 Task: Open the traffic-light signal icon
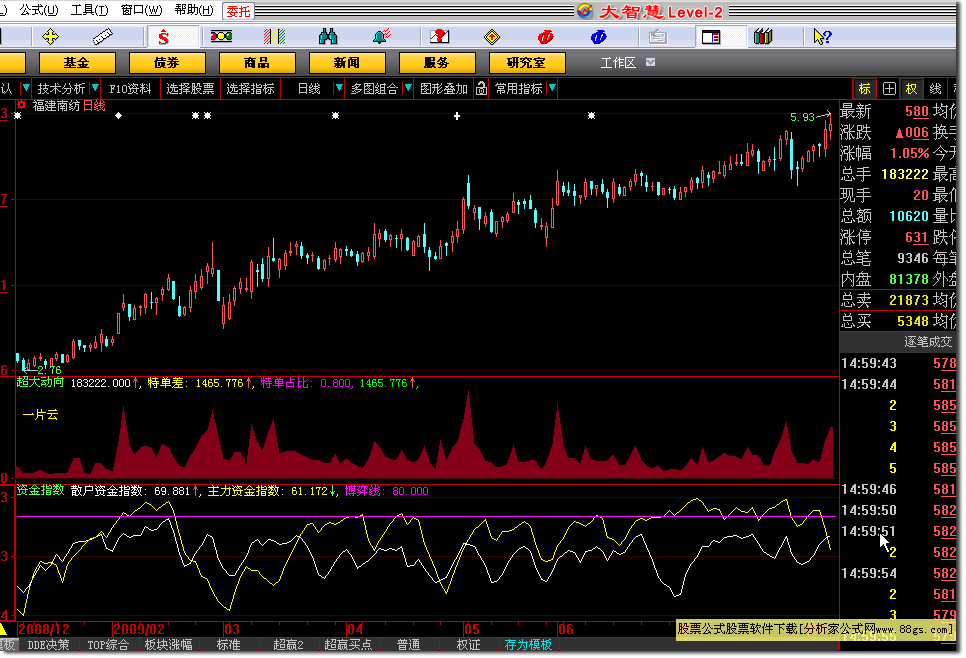tap(221, 36)
